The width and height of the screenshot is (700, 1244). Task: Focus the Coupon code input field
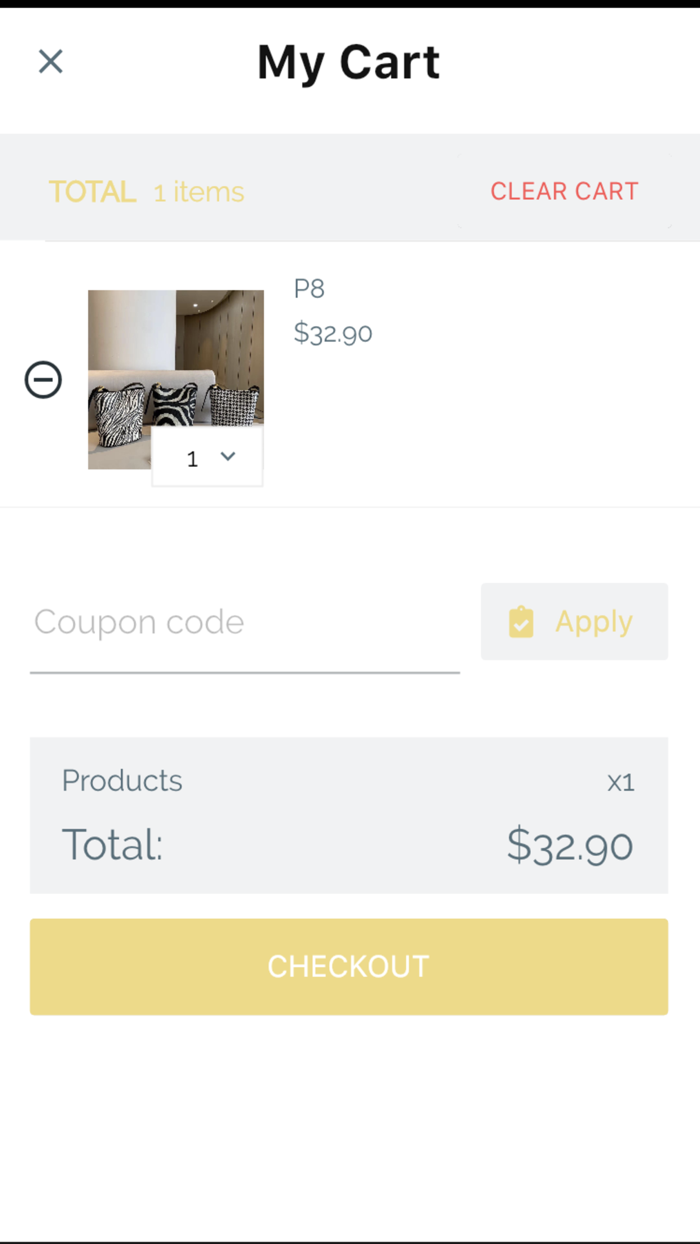pyautogui.click(x=244, y=623)
